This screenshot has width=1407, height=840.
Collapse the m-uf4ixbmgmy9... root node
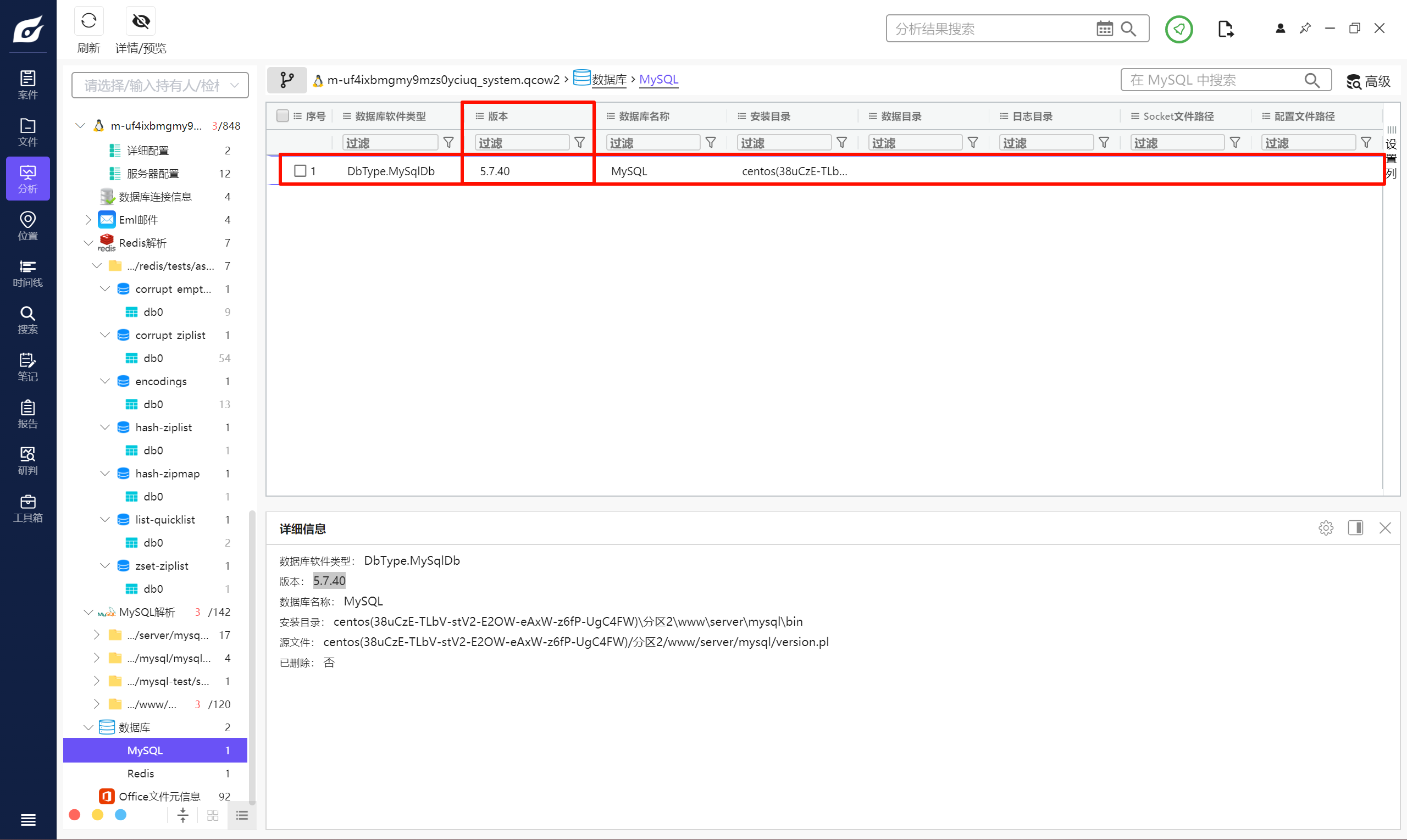click(x=80, y=125)
